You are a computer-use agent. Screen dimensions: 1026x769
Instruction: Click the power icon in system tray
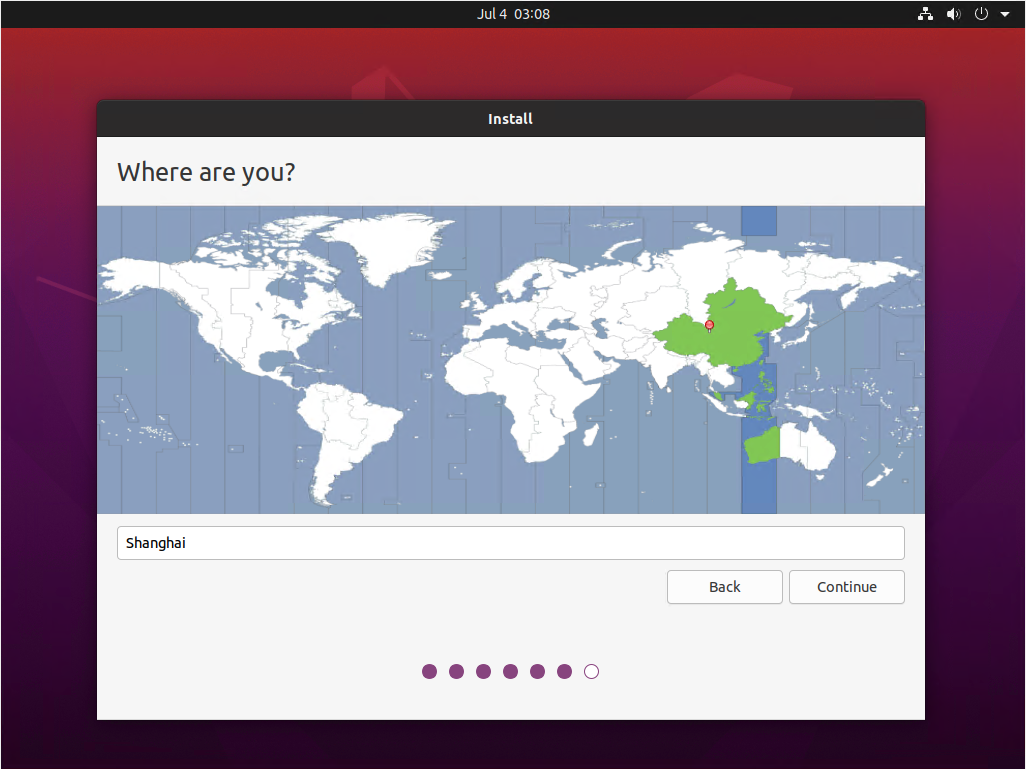click(x=981, y=14)
